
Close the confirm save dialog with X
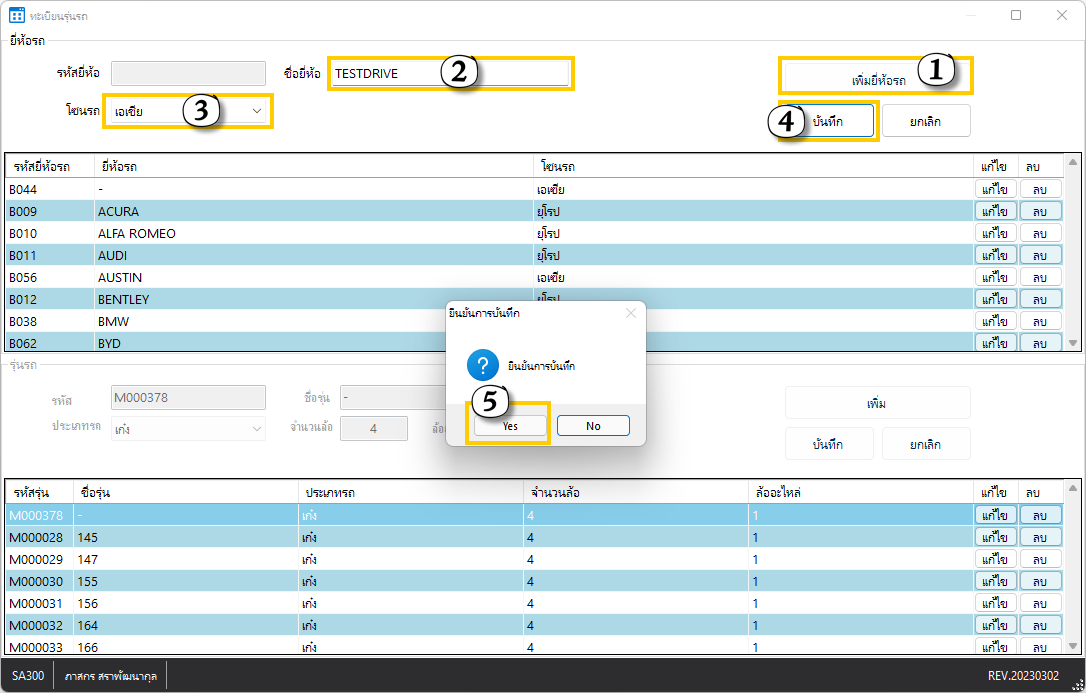tap(630, 313)
